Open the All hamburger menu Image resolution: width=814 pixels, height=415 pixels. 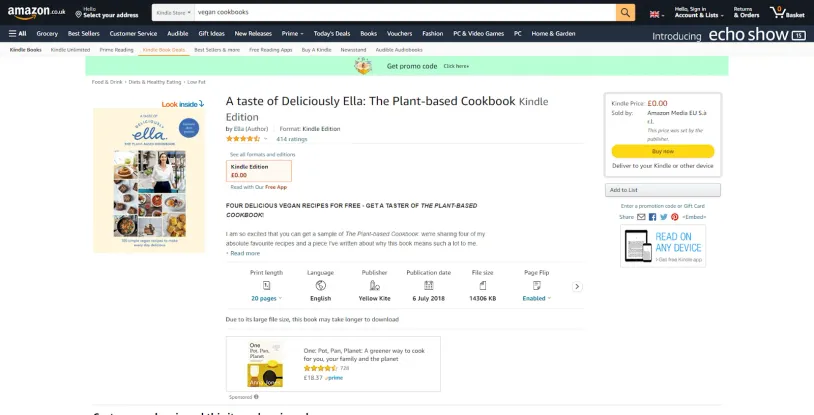click(18, 33)
